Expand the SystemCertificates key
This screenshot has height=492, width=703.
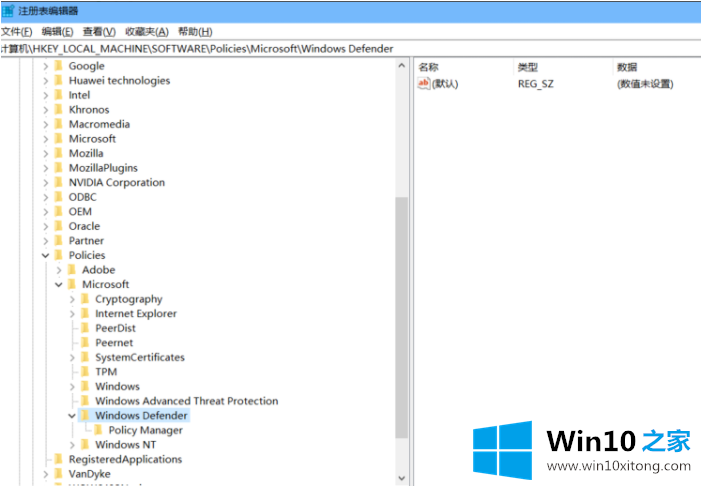[72, 357]
